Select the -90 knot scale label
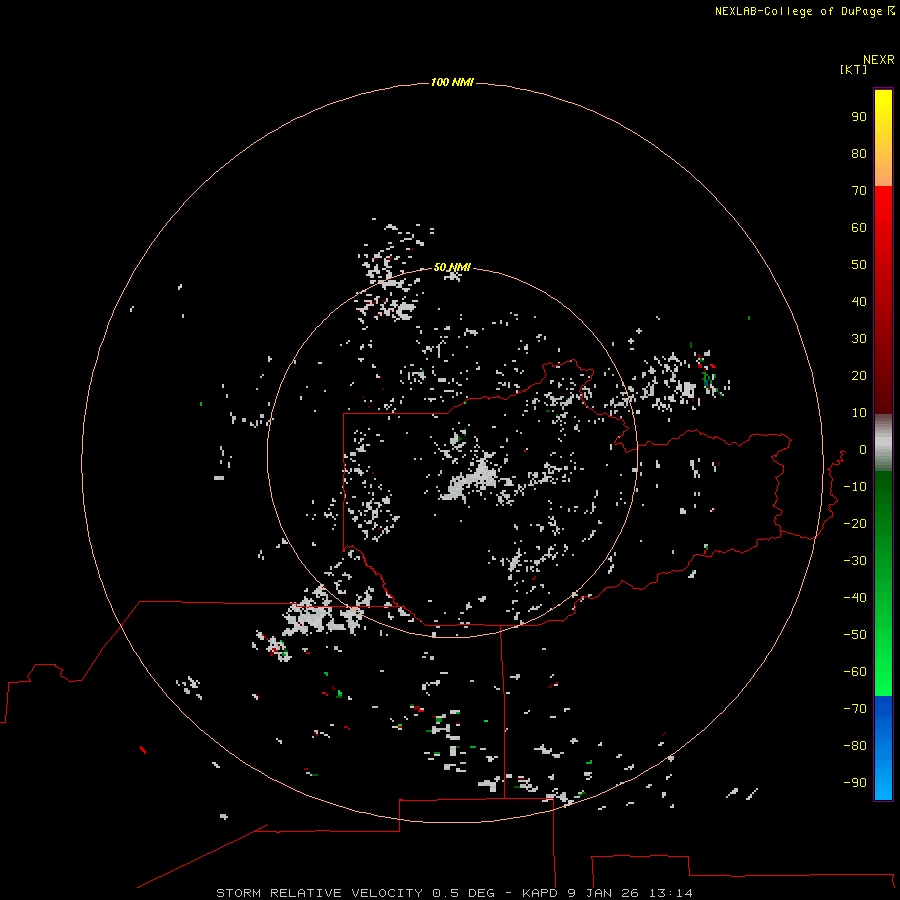This screenshot has height=900, width=900. [855, 783]
